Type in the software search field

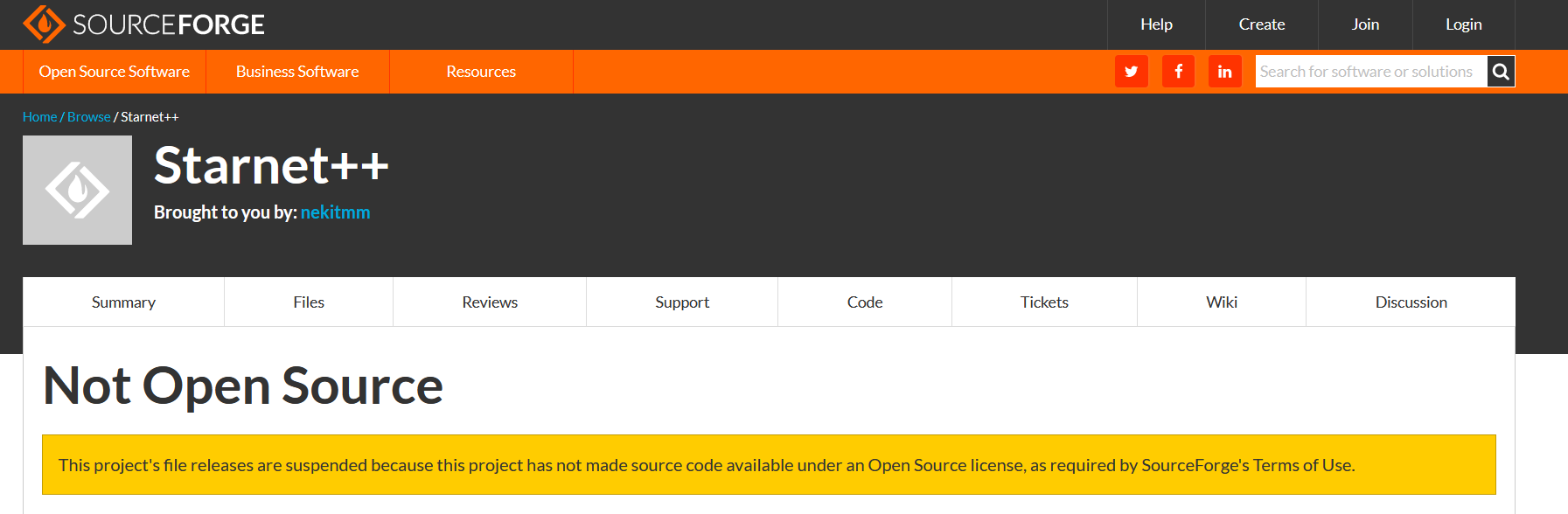coord(1370,72)
